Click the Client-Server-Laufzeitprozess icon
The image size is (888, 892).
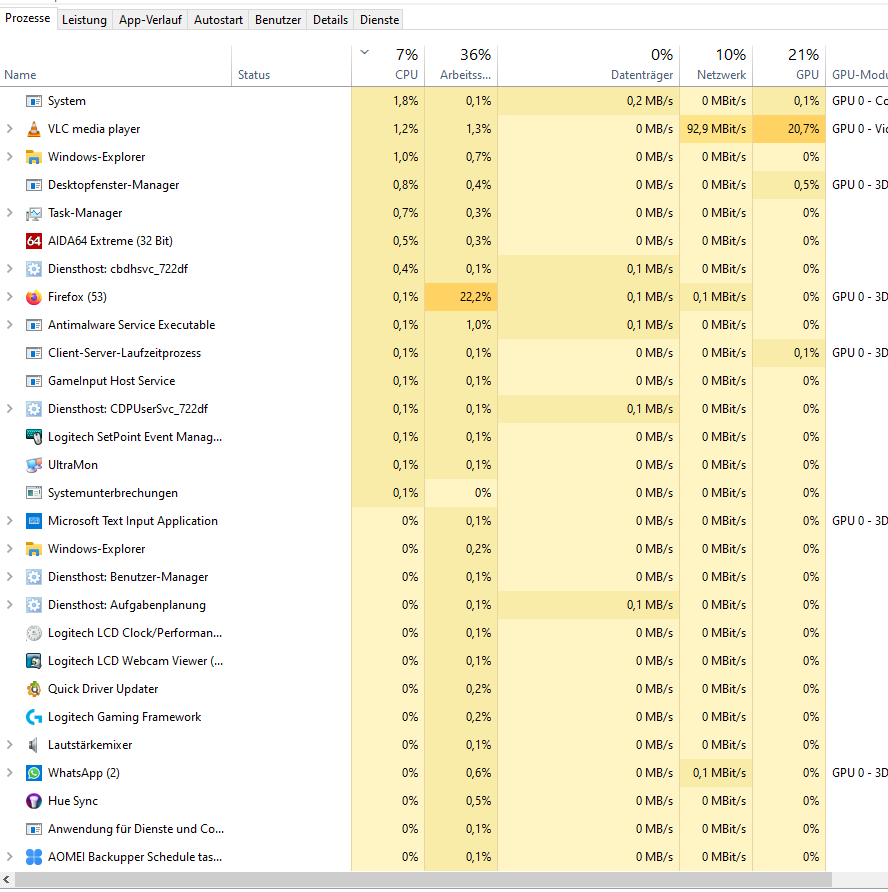point(34,353)
